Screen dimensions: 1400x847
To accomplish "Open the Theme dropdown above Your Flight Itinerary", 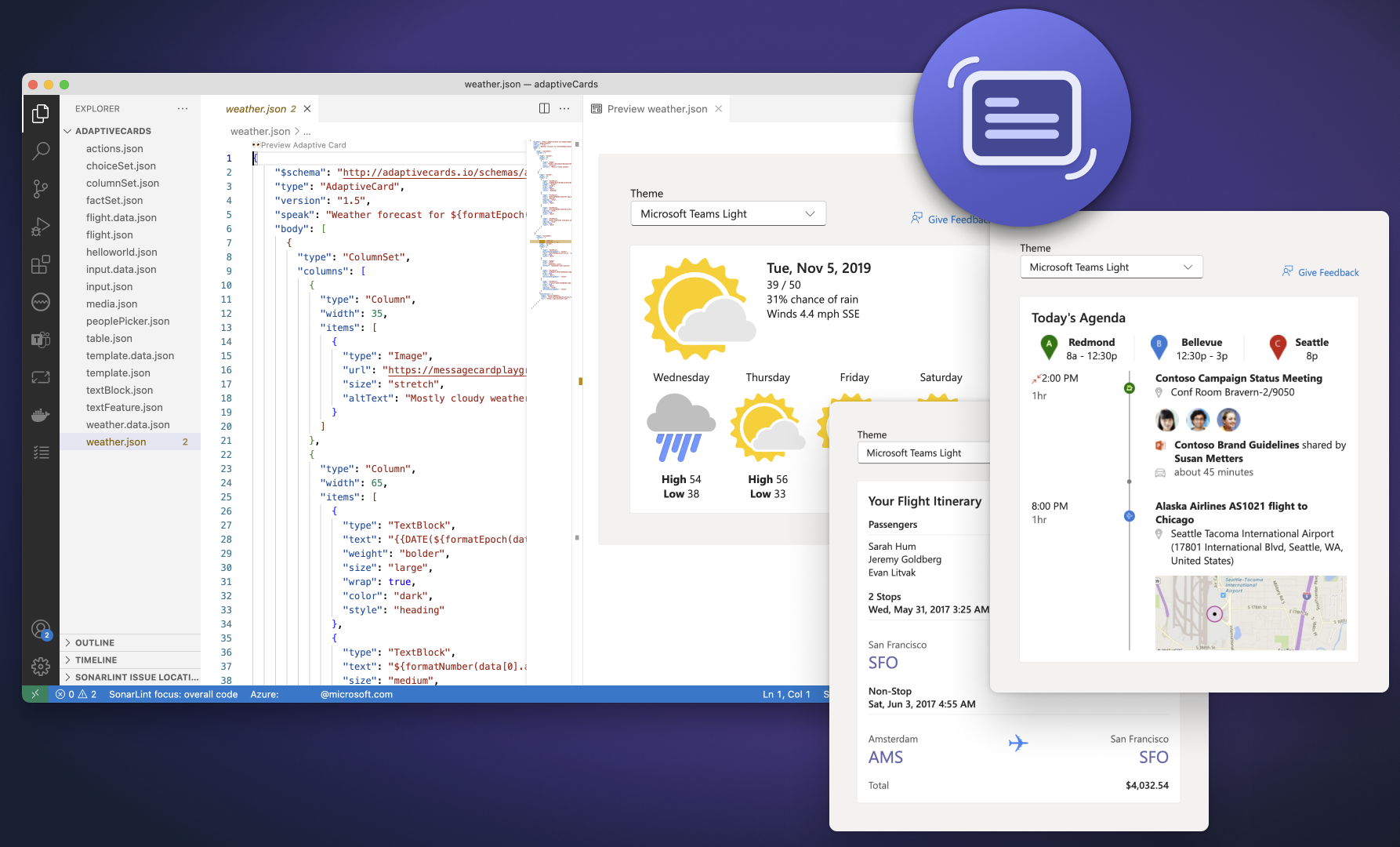I will [x=924, y=453].
